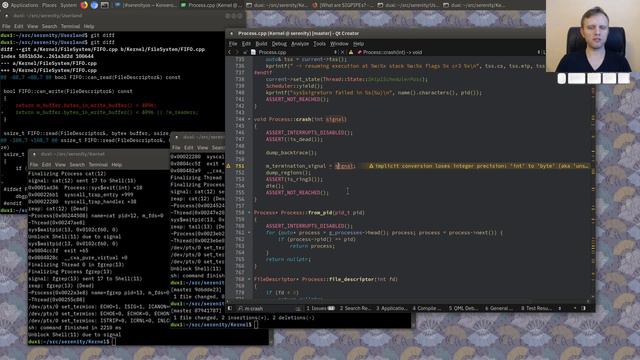
Task: Switch to the Process.cpp Qt Creator taskbar entry
Action: pos(211,5)
